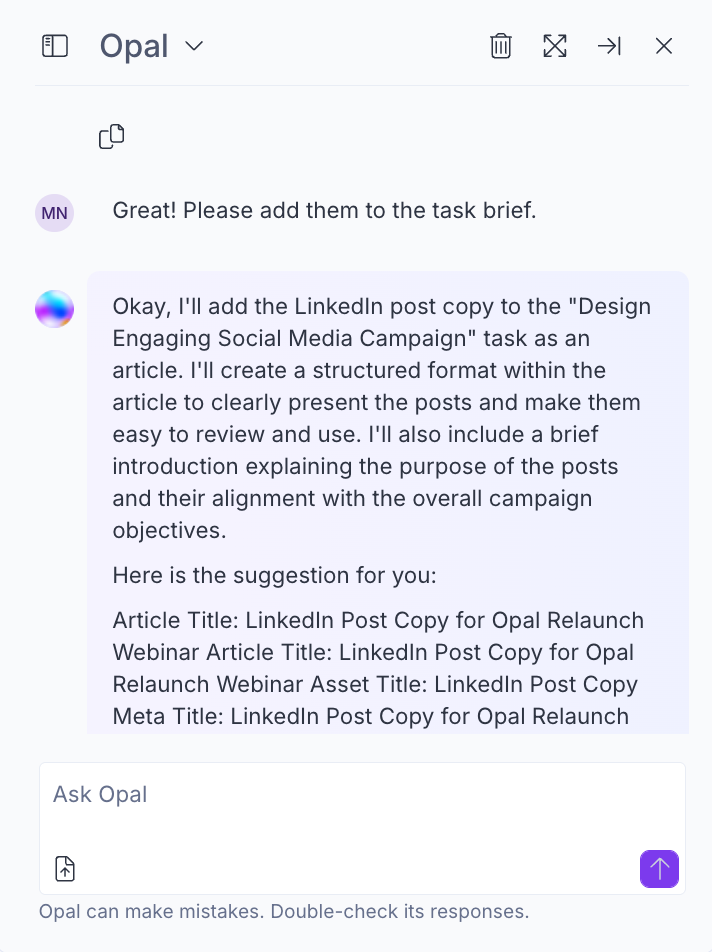The height and width of the screenshot is (952, 712).
Task: Open the file upload icon
Action: pos(65,869)
